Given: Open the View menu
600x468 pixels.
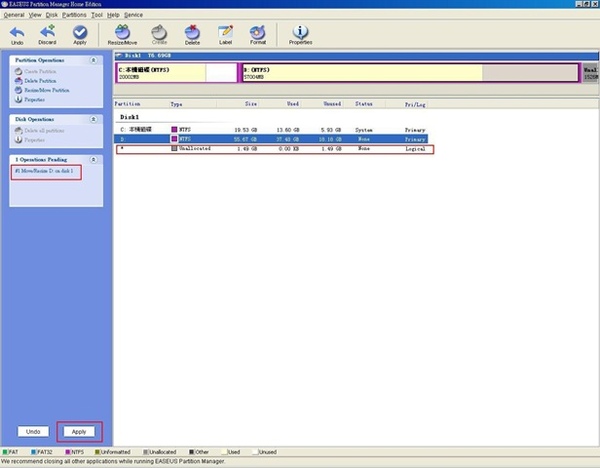Looking at the screenshot, I should 35,15.
